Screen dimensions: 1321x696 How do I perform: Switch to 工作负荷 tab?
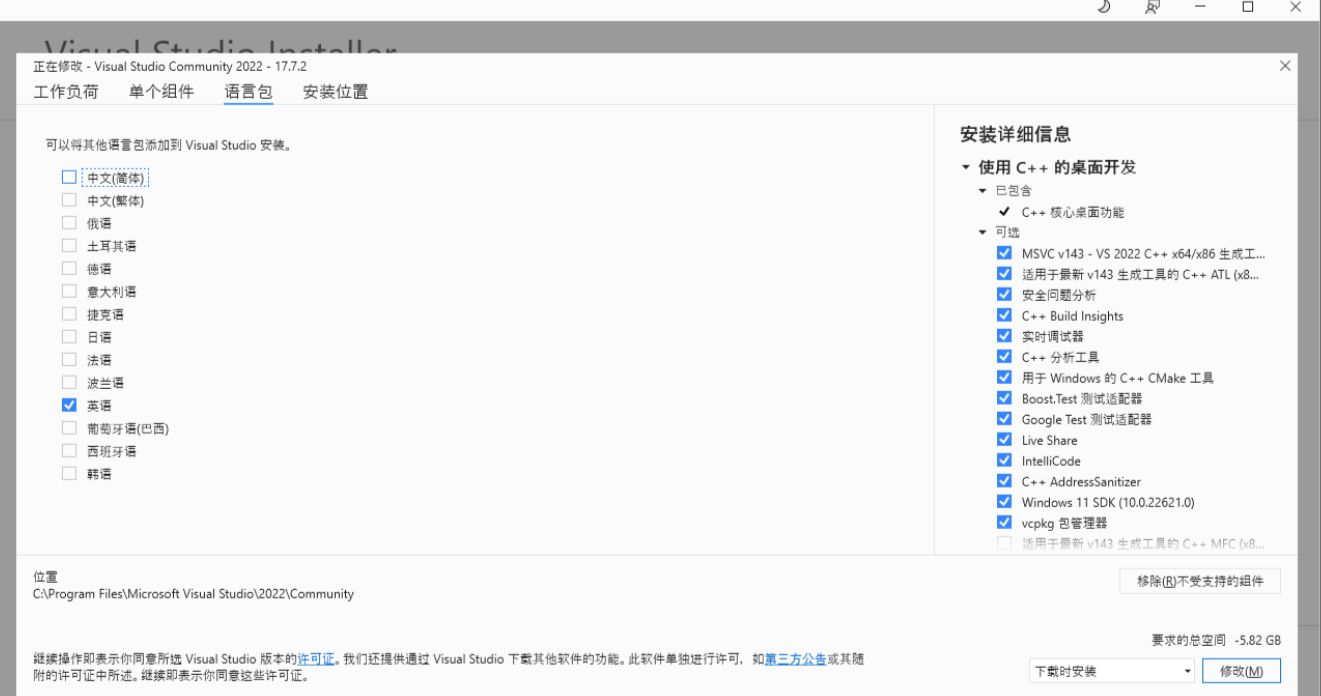66,92
